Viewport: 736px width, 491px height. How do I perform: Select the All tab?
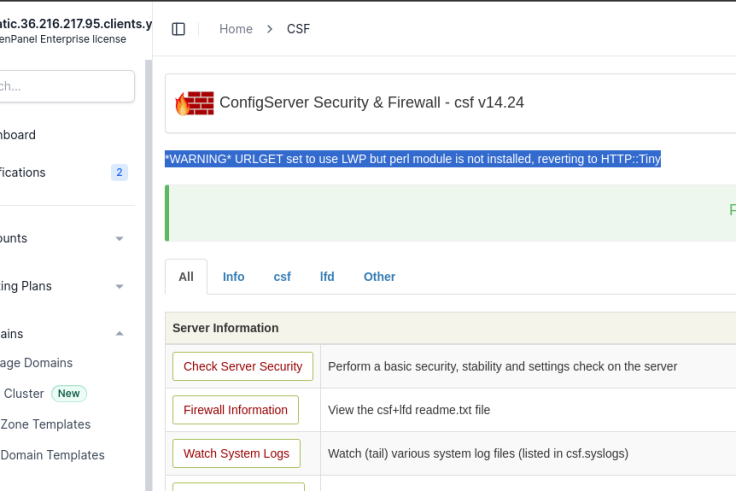coord(186,277)
